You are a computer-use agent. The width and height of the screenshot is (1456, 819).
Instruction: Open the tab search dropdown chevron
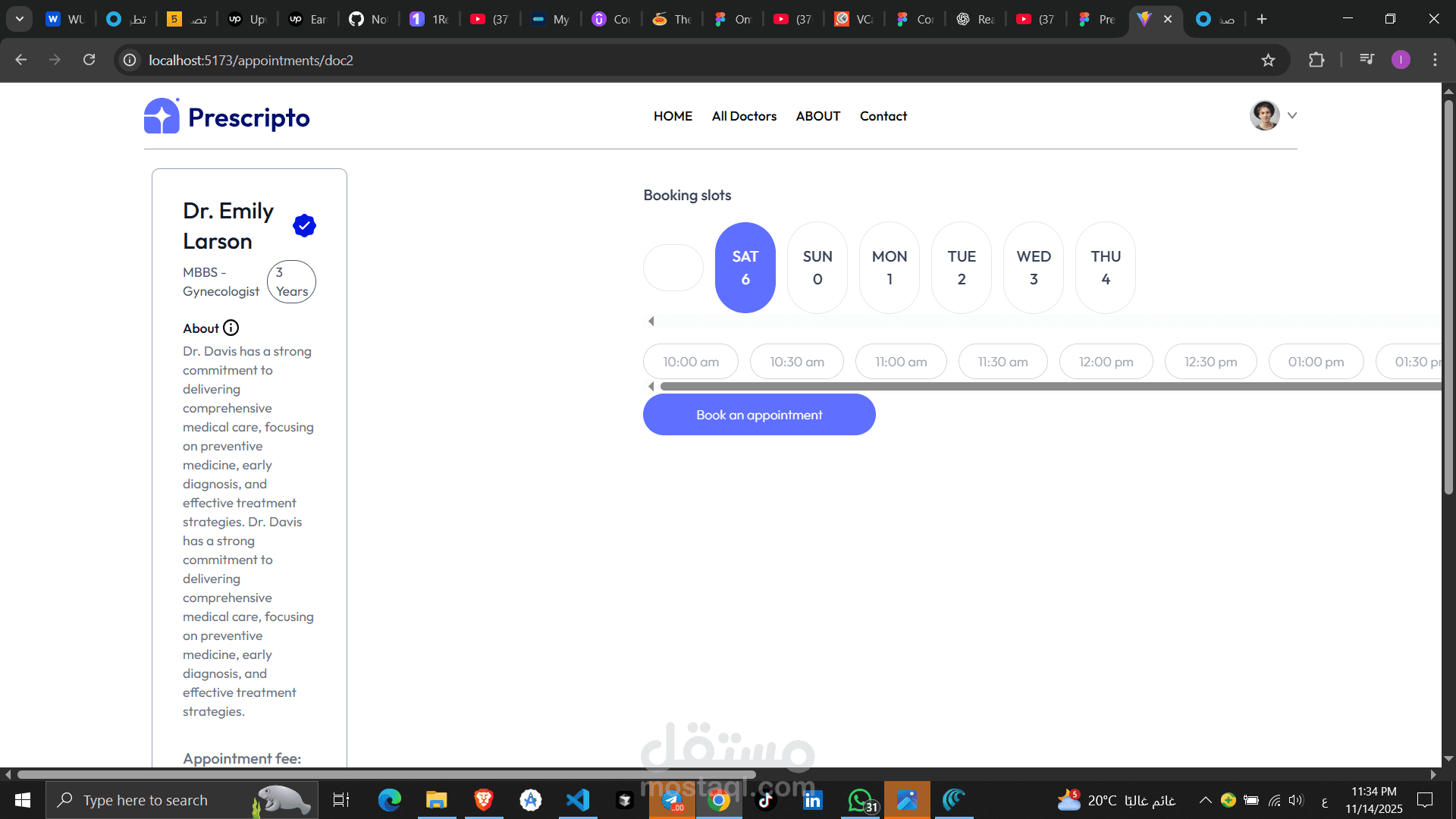(20, 19)
